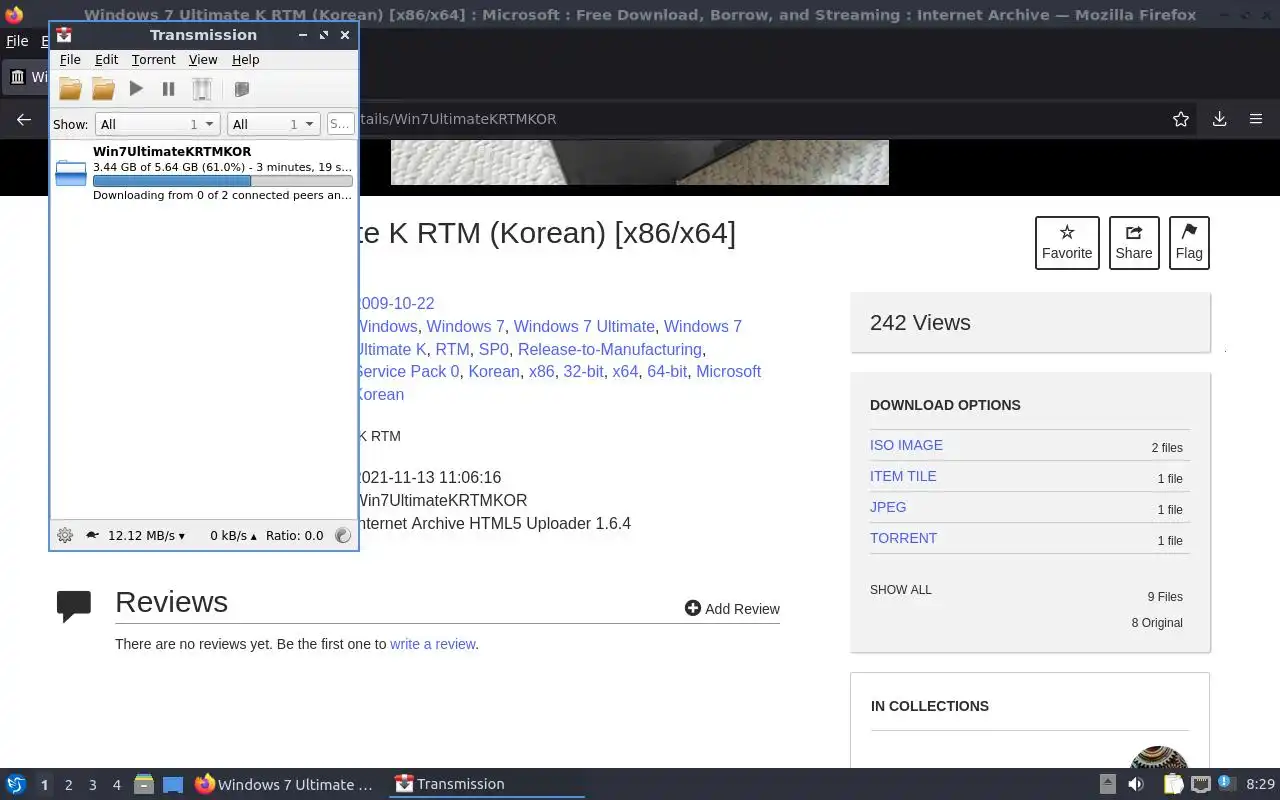Click the TORRENT download link

[903, 538]
